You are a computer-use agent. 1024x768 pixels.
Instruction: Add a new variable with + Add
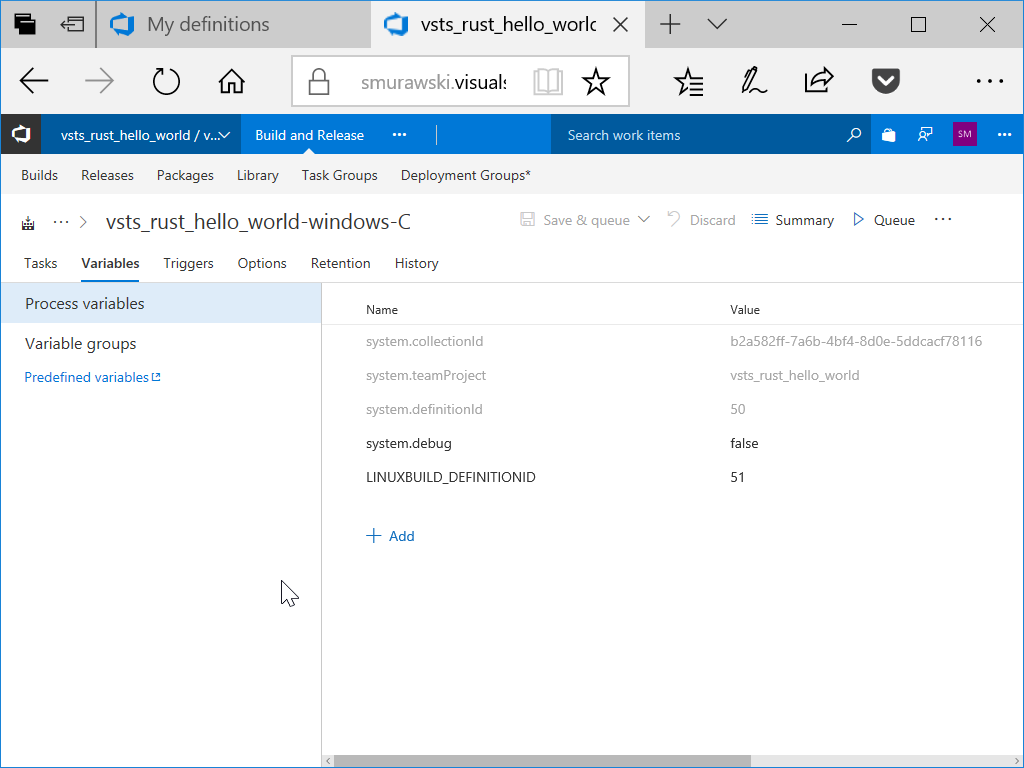pos(390,536)
